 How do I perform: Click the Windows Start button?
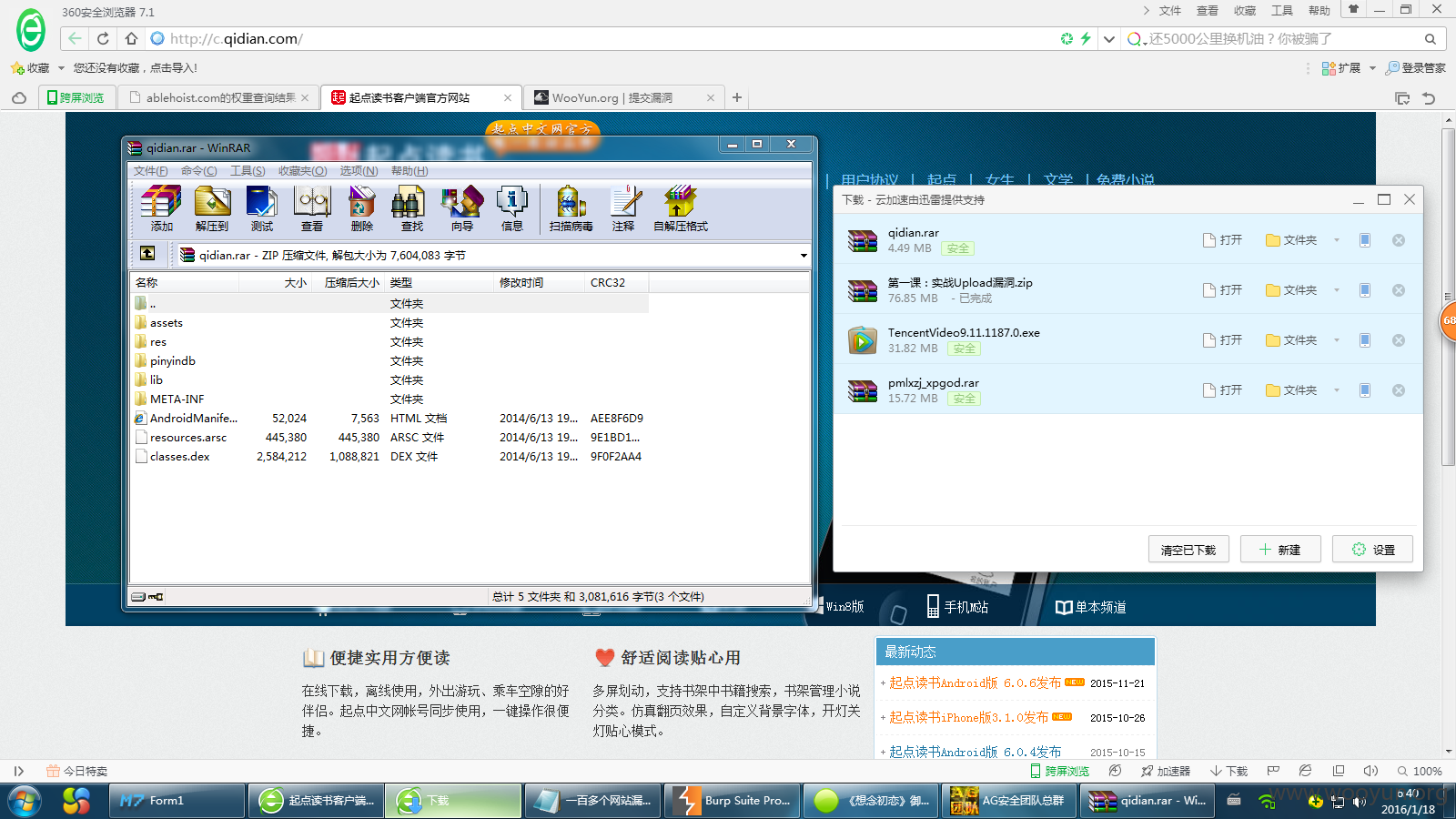25,801
